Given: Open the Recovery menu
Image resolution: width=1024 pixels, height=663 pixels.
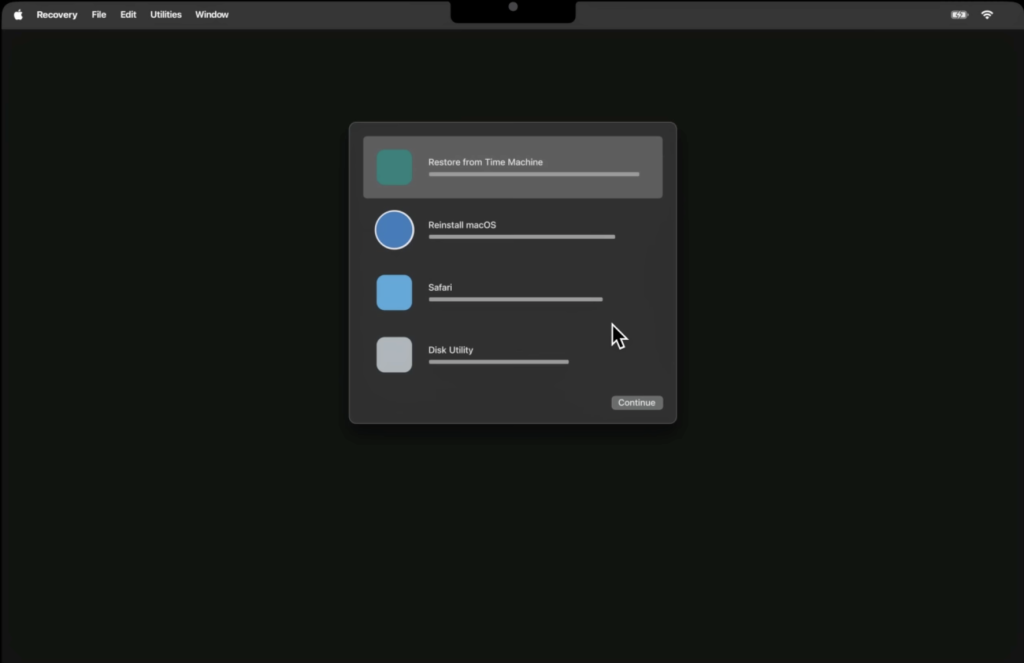Looking at the screenshot, I should [56, 14].
